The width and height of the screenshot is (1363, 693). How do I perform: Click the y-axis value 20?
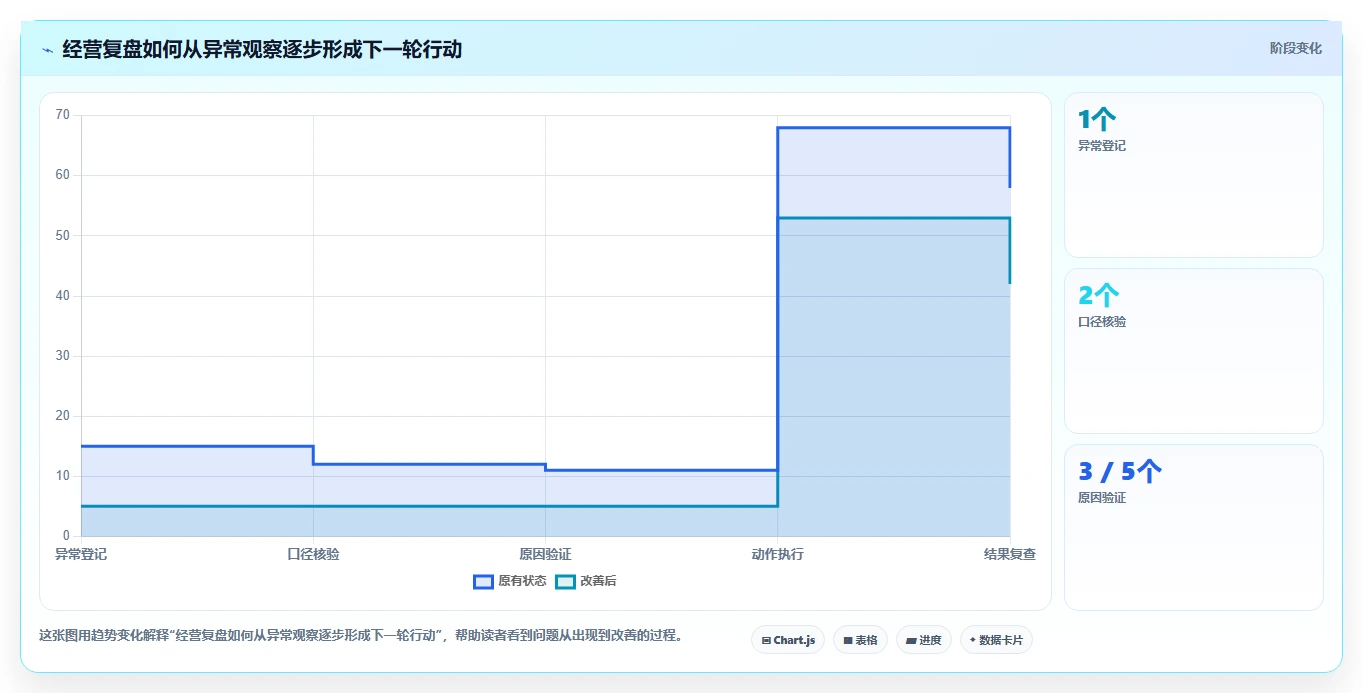[x=63, y=416]
